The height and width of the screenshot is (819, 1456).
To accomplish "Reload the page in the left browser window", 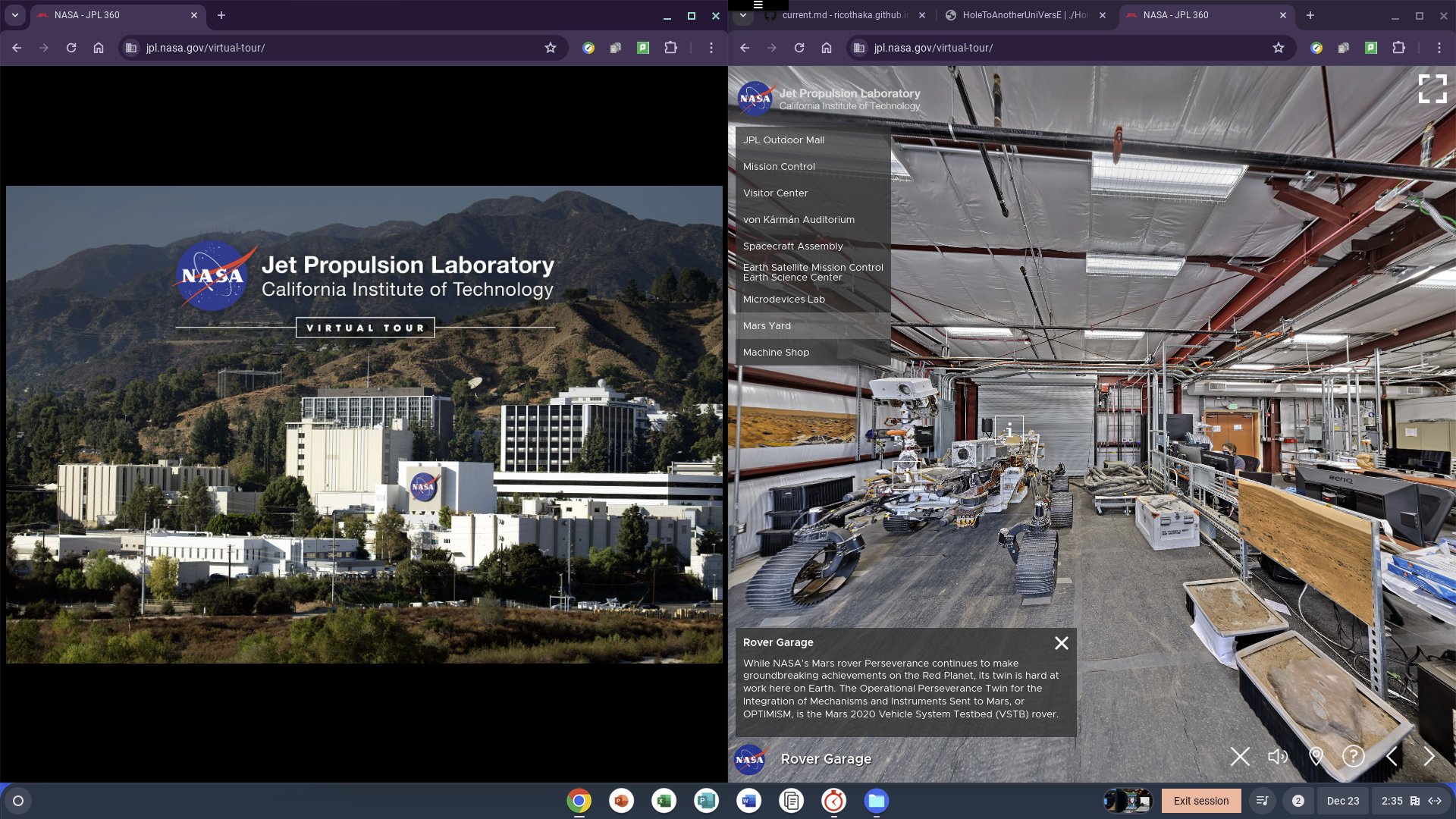I will pyautogui.click(x=71, y=48).
